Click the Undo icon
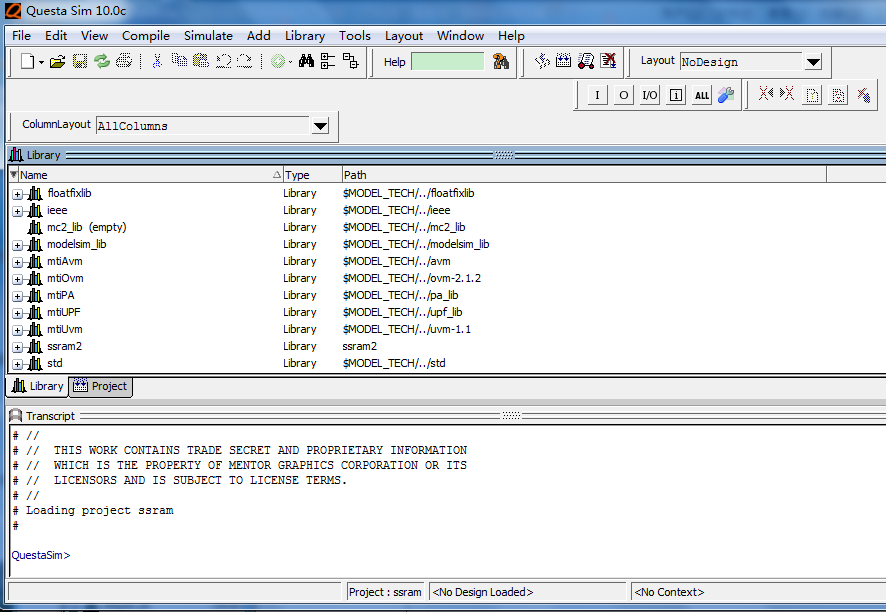Image resolution: width=886 pixels, height=612 pixels. coord(224,61)
